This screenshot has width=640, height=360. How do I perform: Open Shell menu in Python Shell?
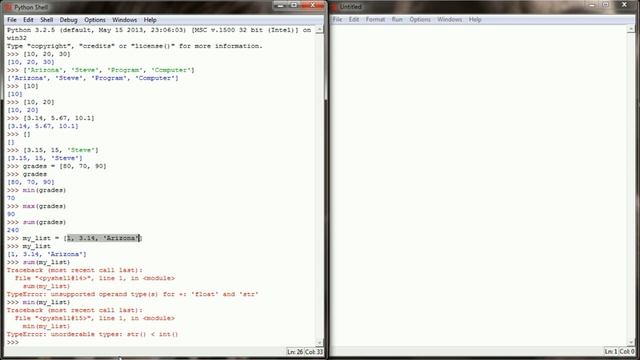click(47, 20)
